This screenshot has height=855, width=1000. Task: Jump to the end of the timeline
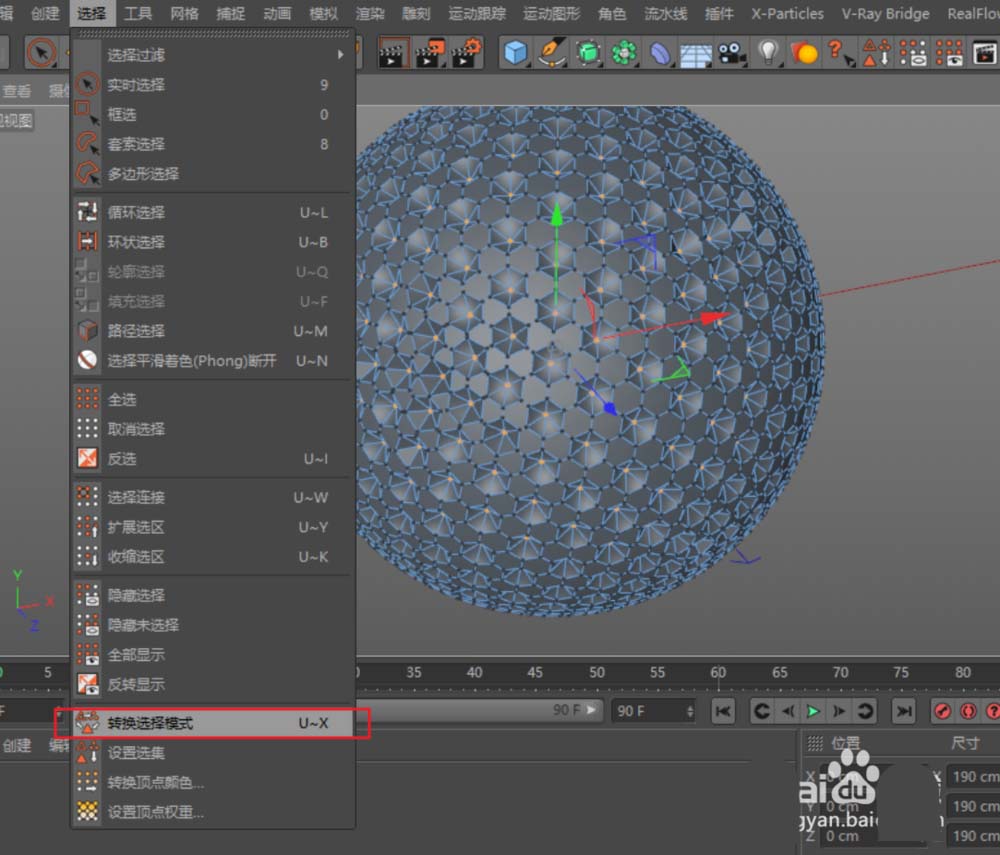tap(904, 711)
